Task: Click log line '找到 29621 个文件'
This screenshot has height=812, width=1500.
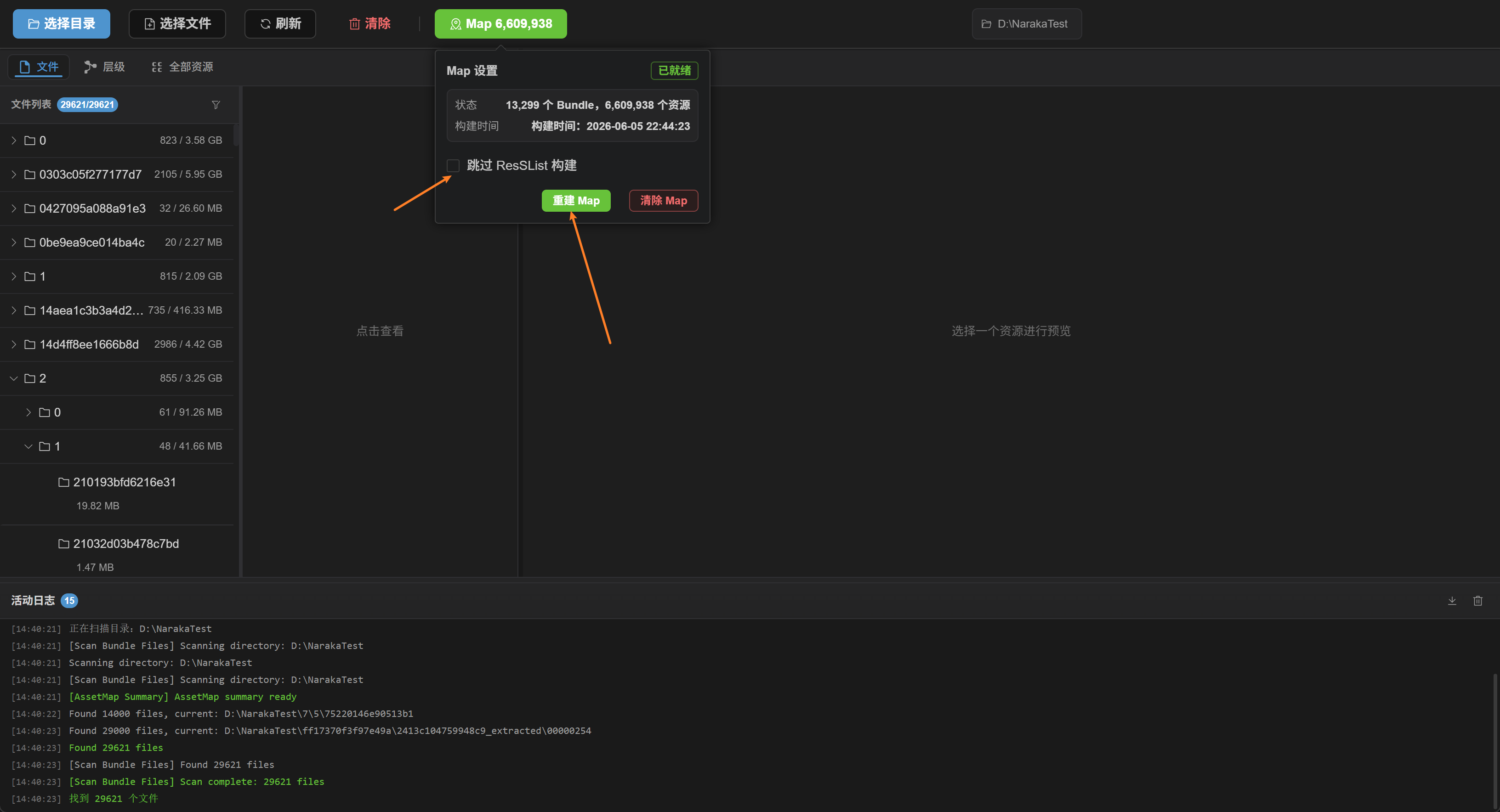Action: pyautogui.click(x=114, y=799)
